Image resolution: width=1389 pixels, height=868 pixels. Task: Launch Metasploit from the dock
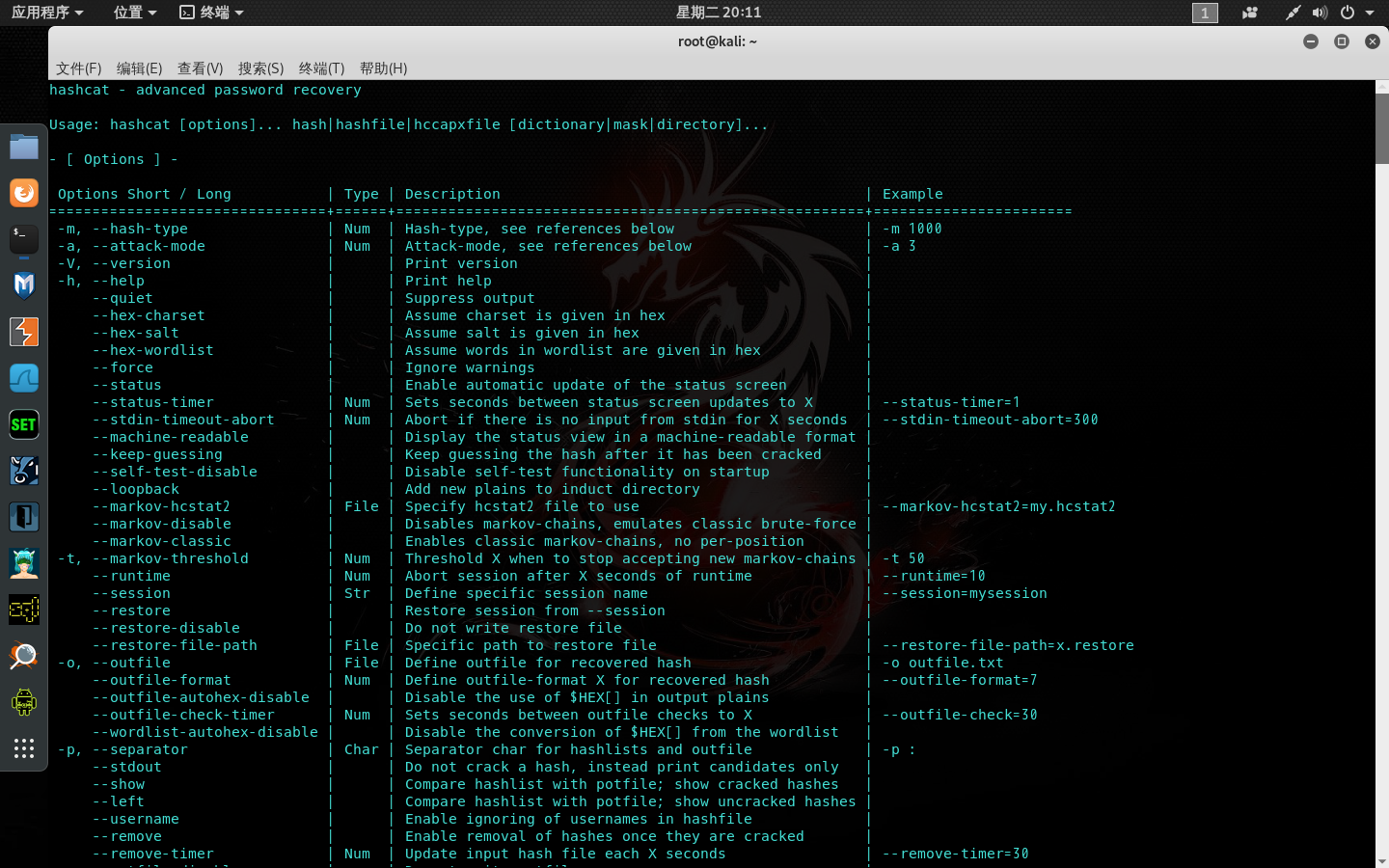(x=24, y=285)
